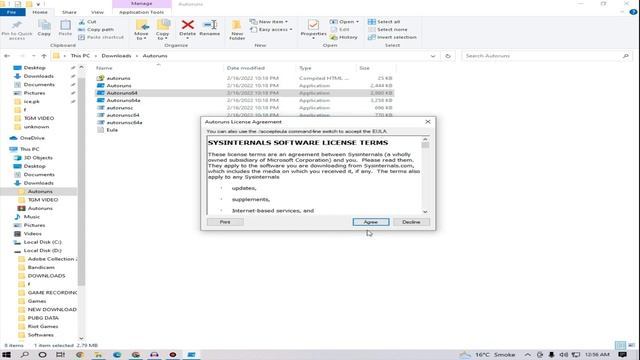Open the File menu tab

pos(12,12)
